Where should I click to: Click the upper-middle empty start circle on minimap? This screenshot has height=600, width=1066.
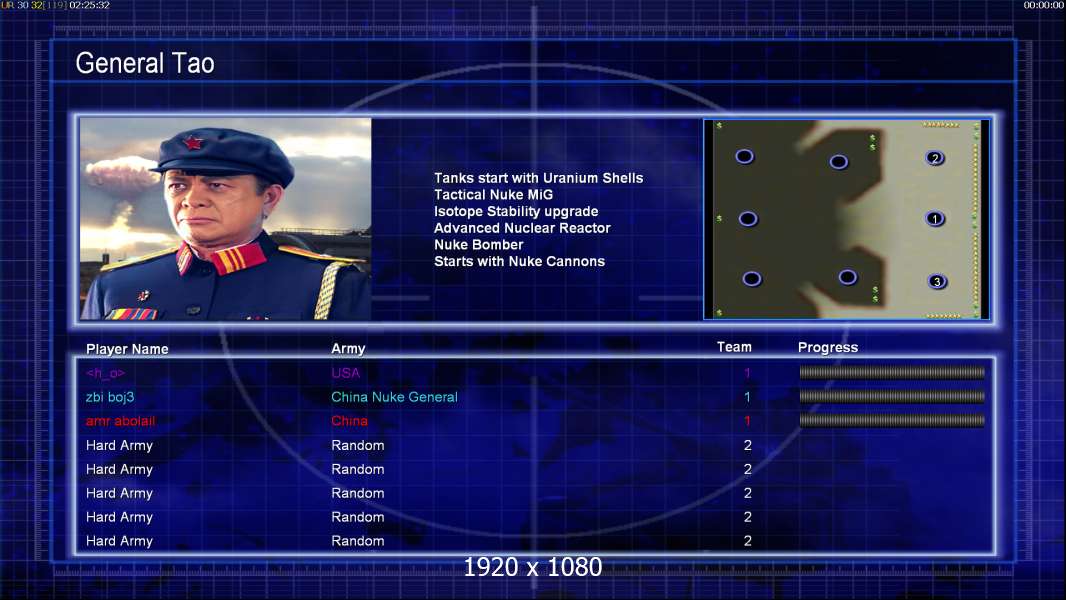tap(838, 162)
